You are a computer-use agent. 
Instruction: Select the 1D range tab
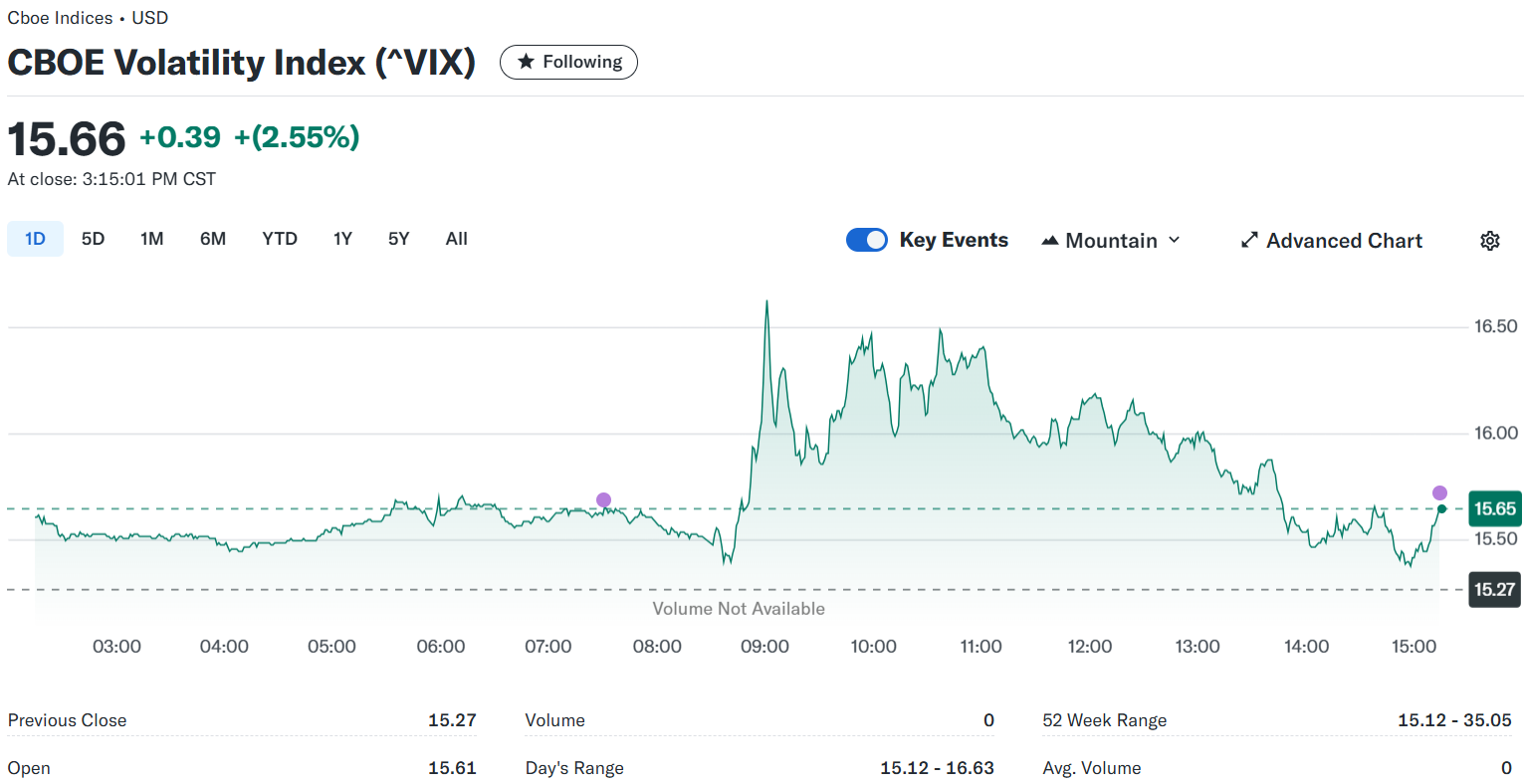pyautogui.click(x=35, y=239)
